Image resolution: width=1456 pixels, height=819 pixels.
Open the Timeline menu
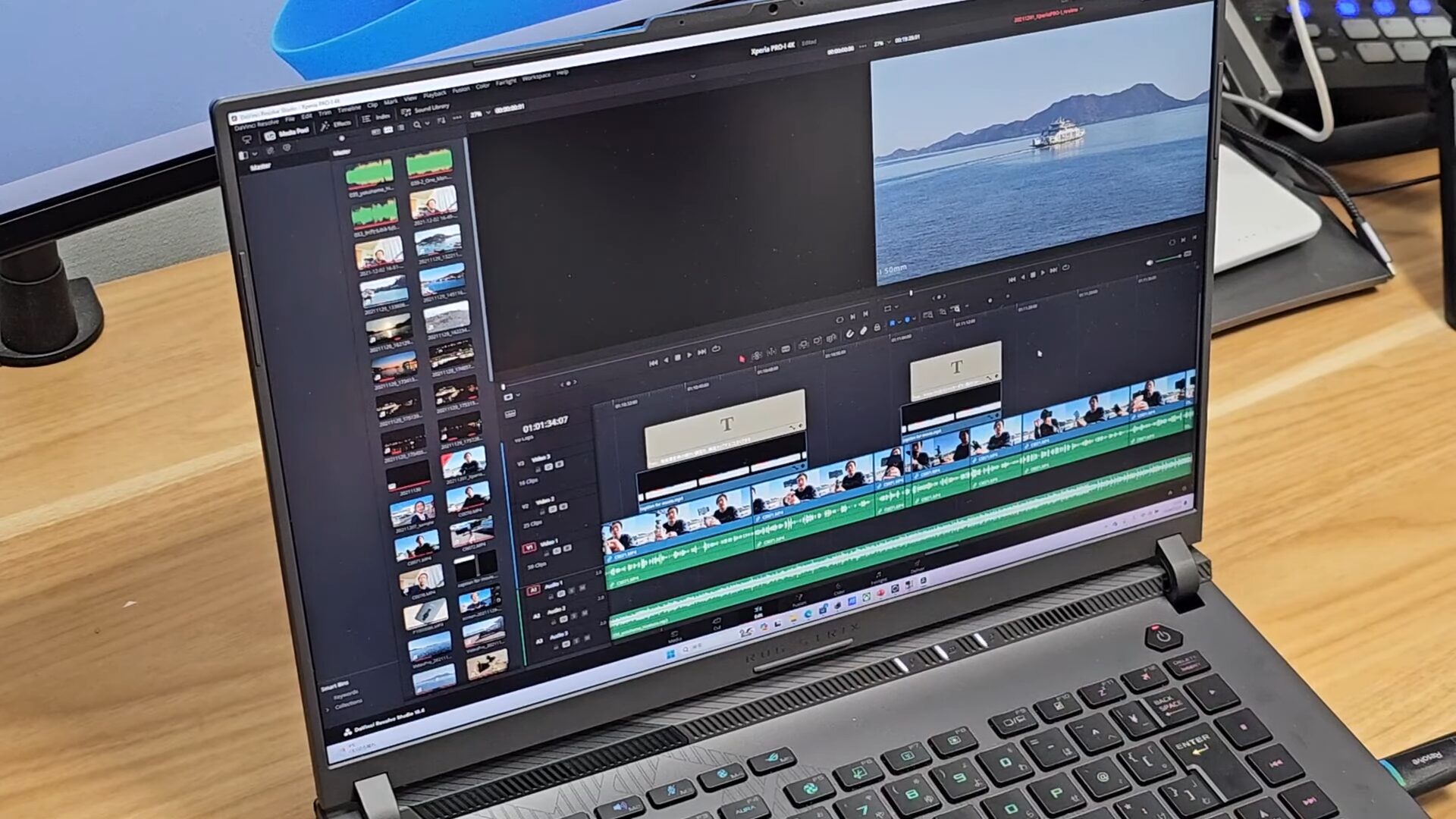click(349, 109)
